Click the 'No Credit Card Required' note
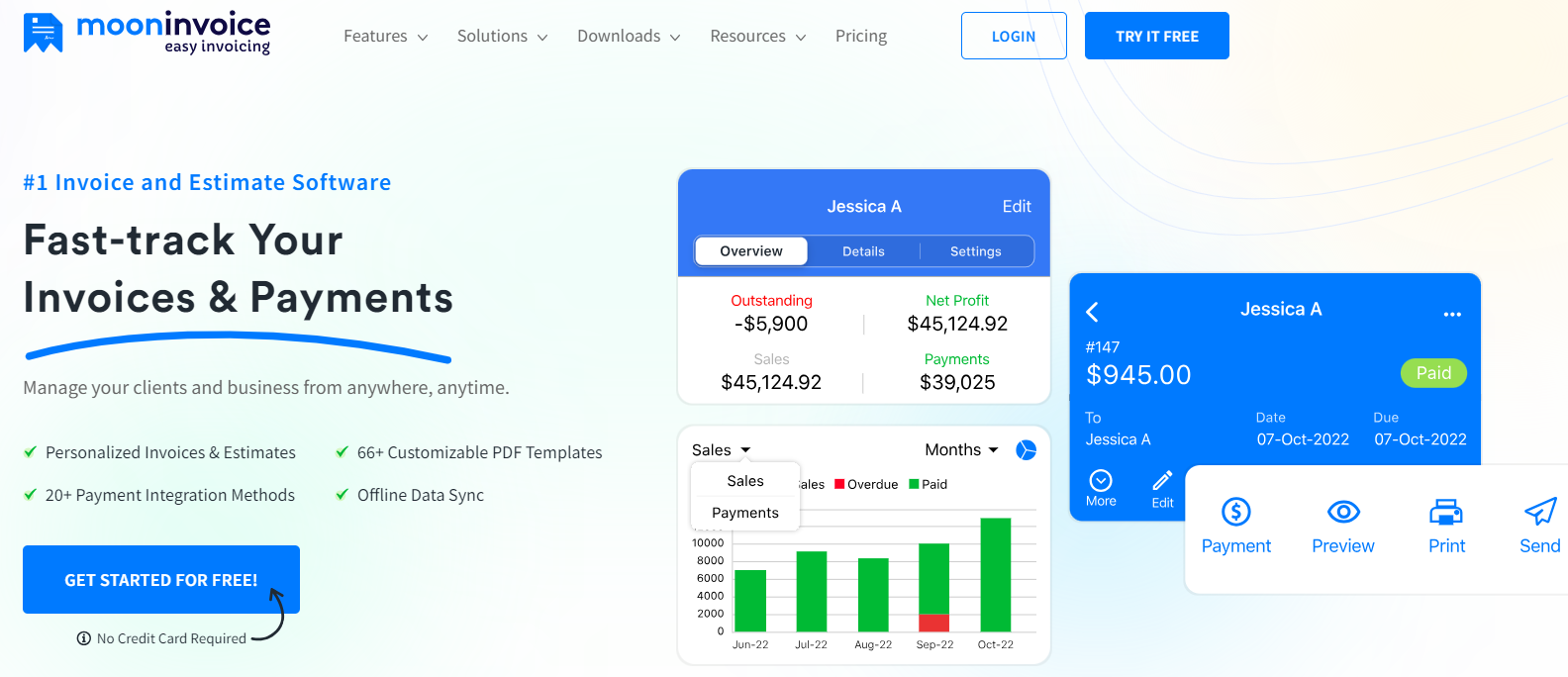Viewport: 1568px width, 677px height. pos(171,638)
